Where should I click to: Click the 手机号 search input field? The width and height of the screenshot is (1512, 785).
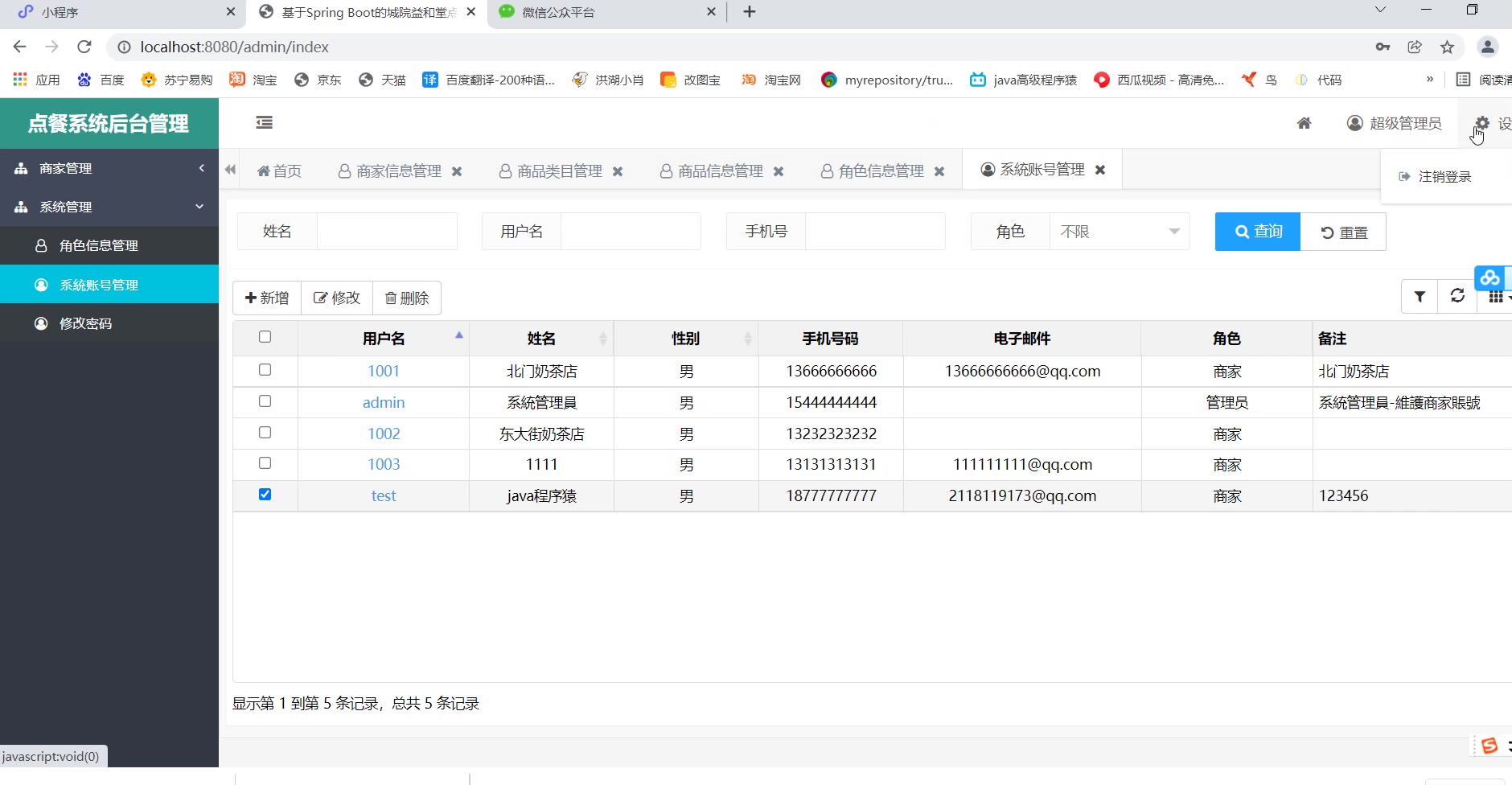click(874, 232)
